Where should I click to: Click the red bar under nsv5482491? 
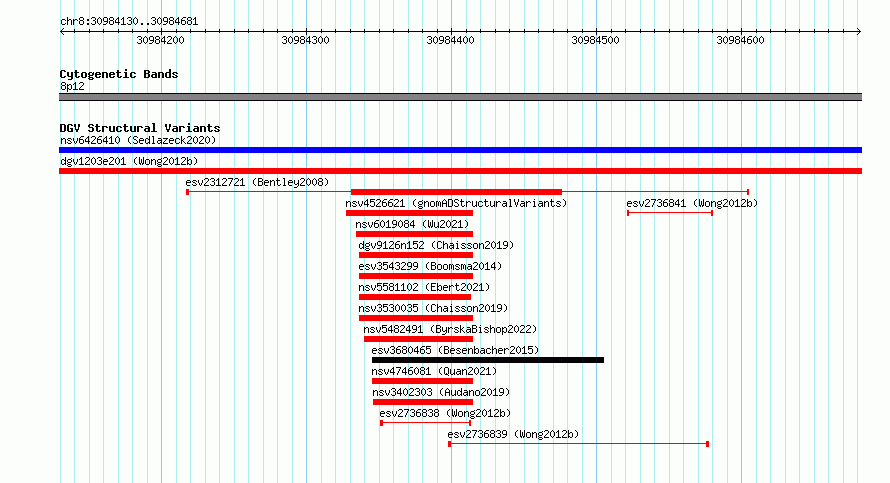click(418, 339)
